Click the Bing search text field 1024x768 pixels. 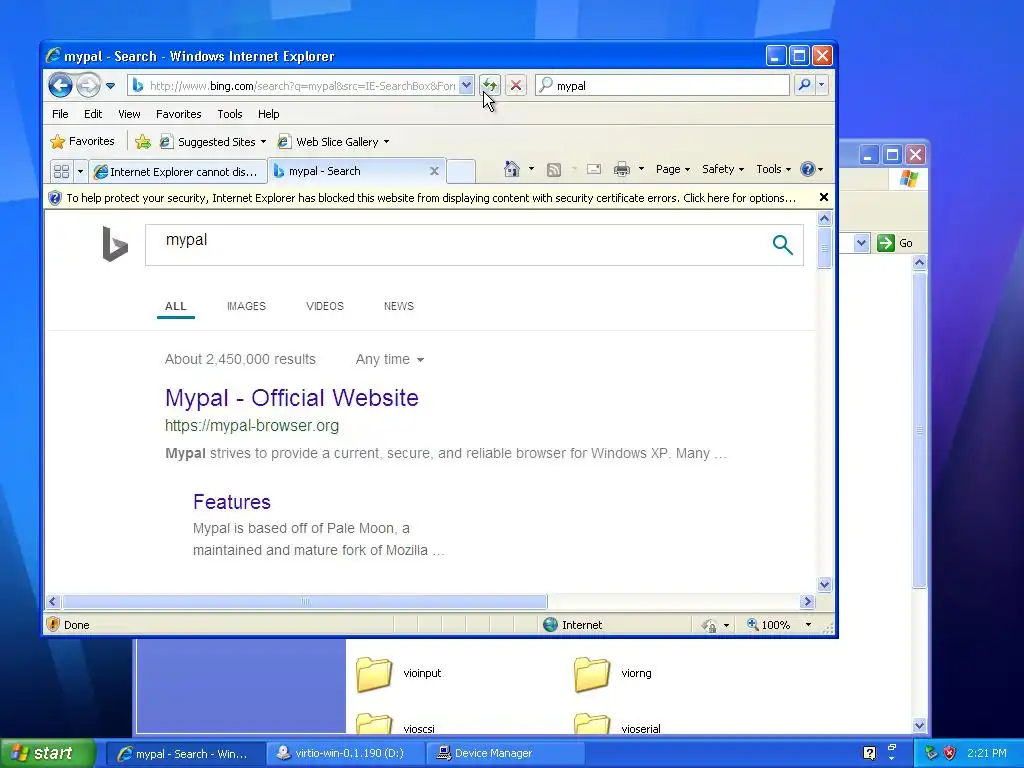tap(457, 245)
